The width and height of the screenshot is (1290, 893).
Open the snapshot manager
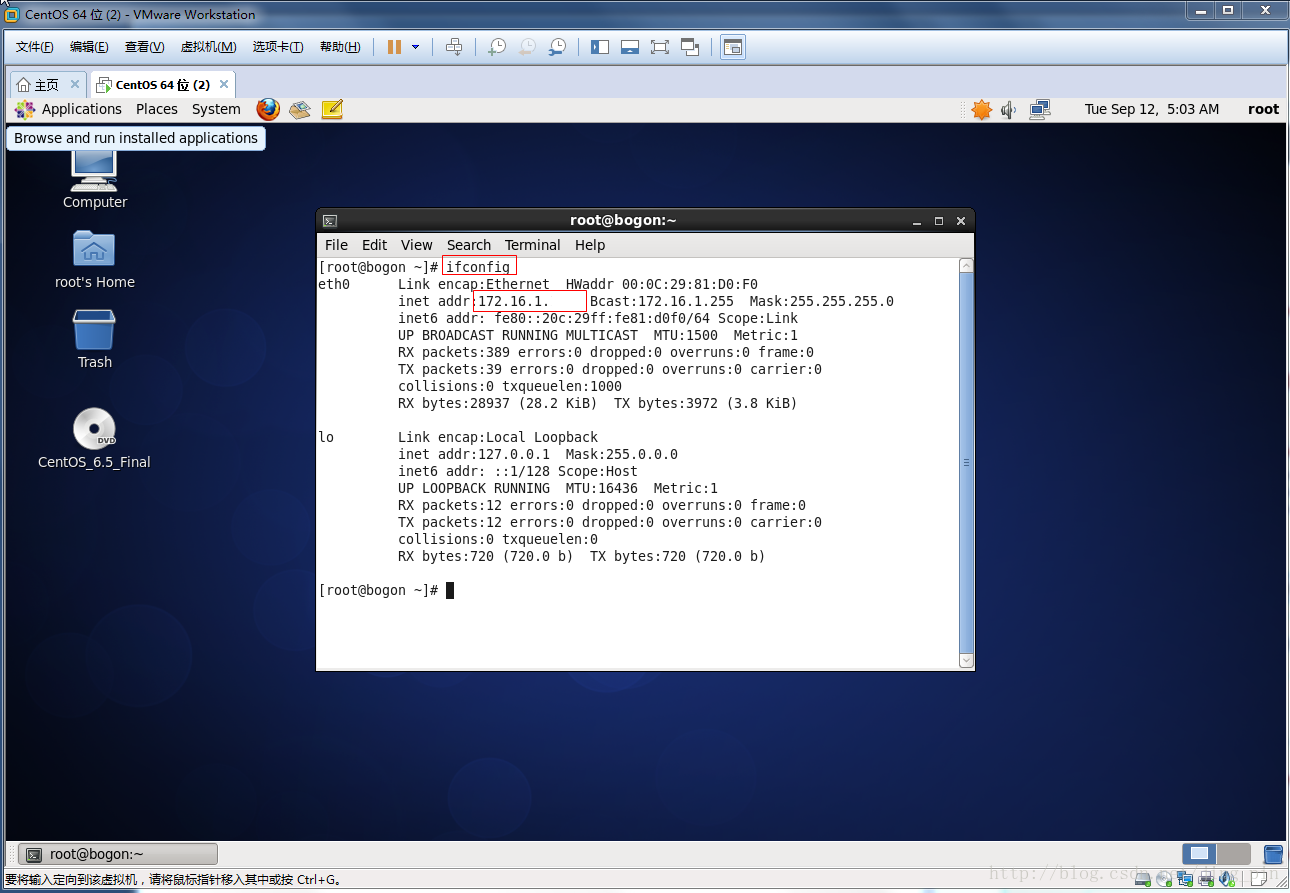tap(557, 47)
